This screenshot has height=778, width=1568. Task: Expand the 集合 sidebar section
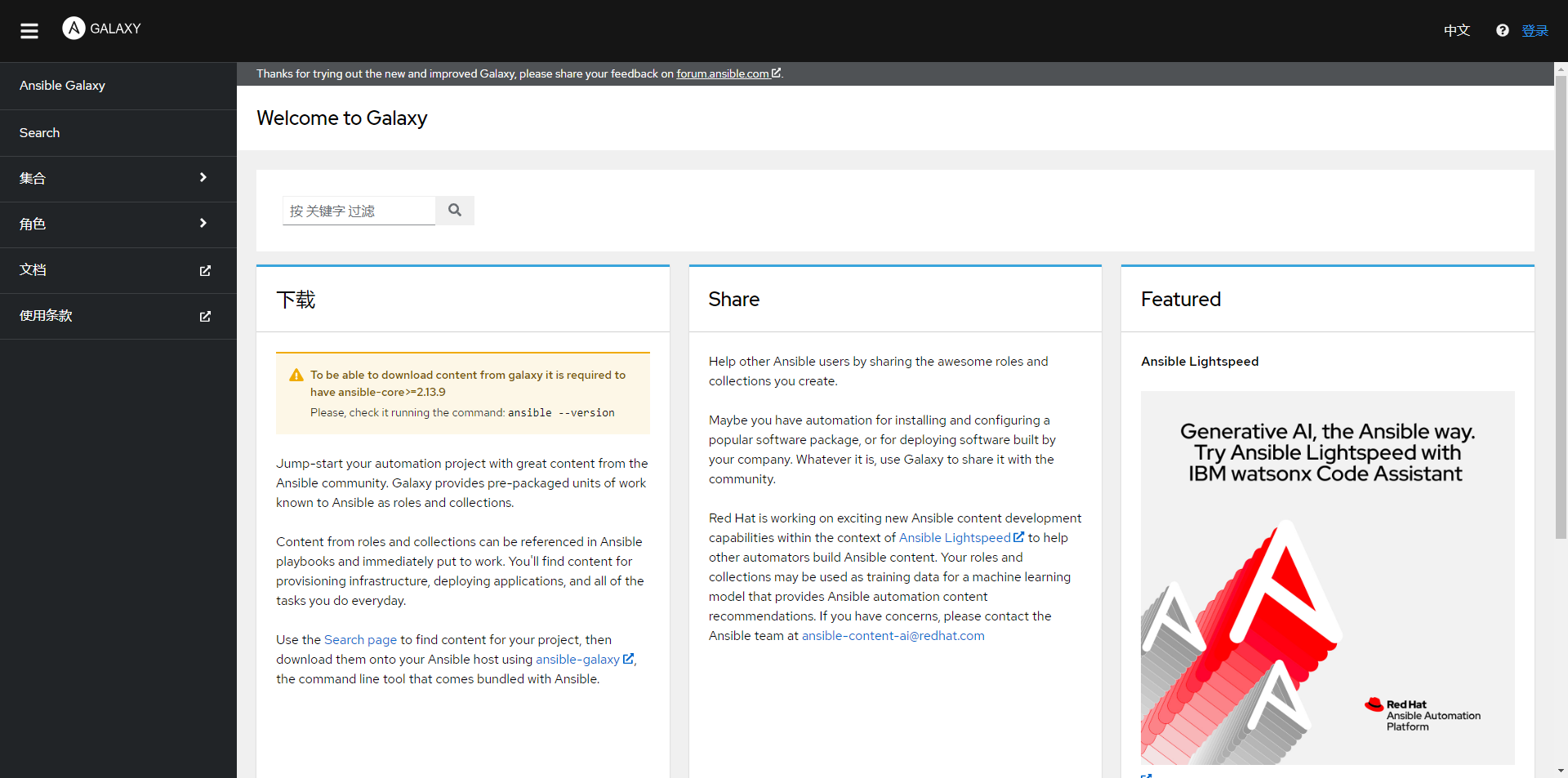(x=203, y=178)
